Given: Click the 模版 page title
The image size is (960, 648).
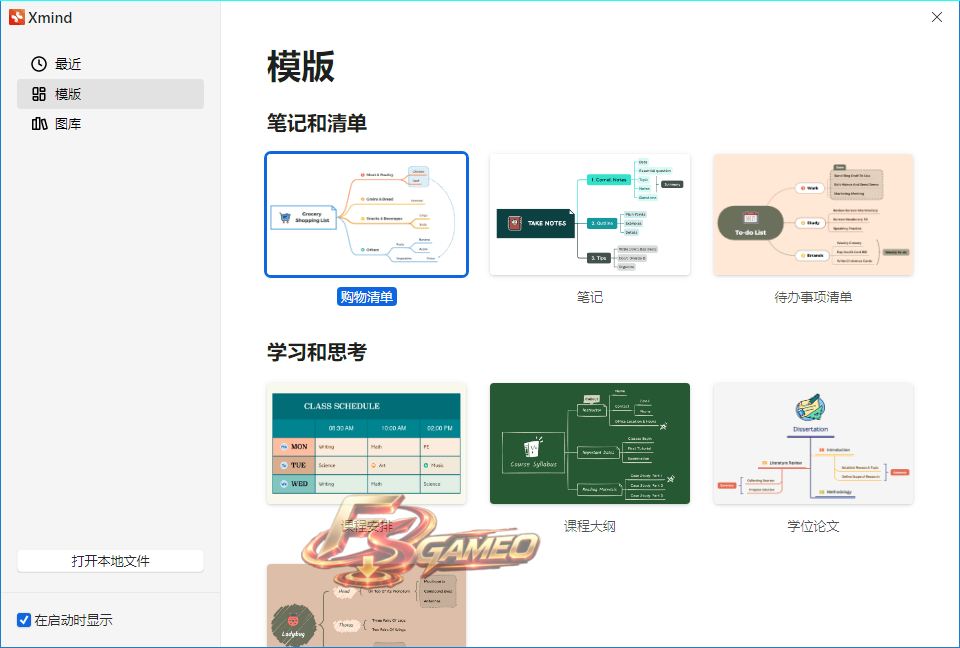Looking at the screenshot, I should pos(301,67).
